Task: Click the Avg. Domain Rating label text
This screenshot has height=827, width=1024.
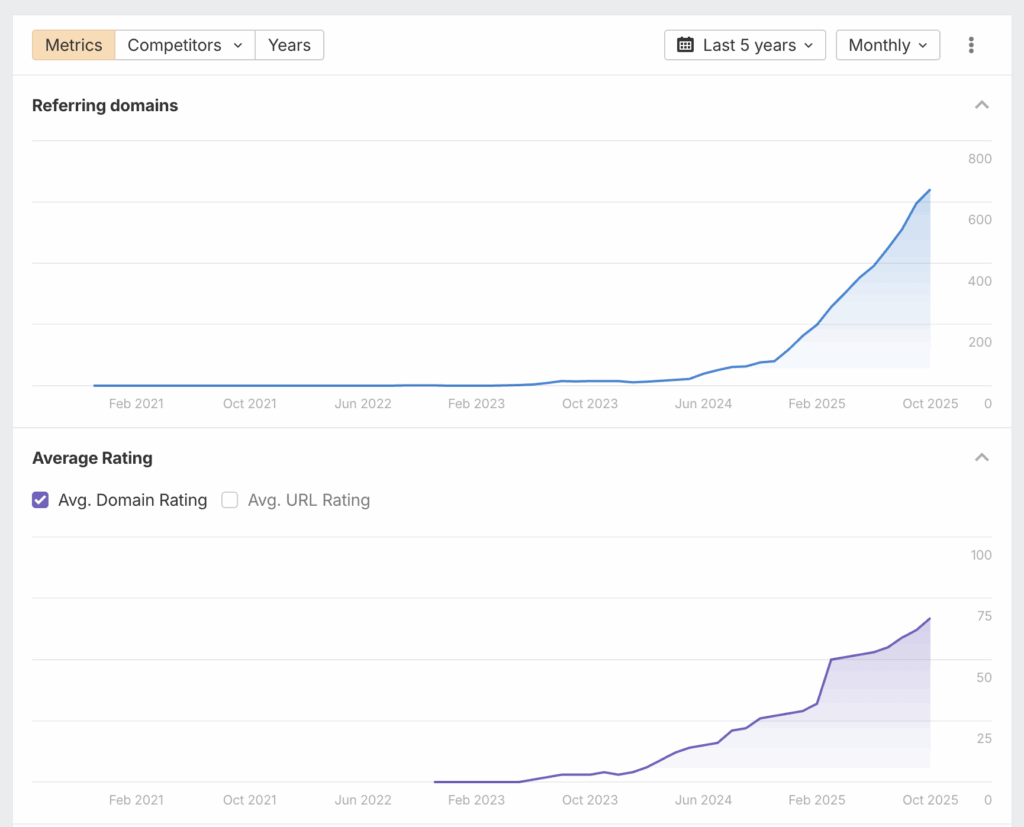Action: (x=133, y=500)
